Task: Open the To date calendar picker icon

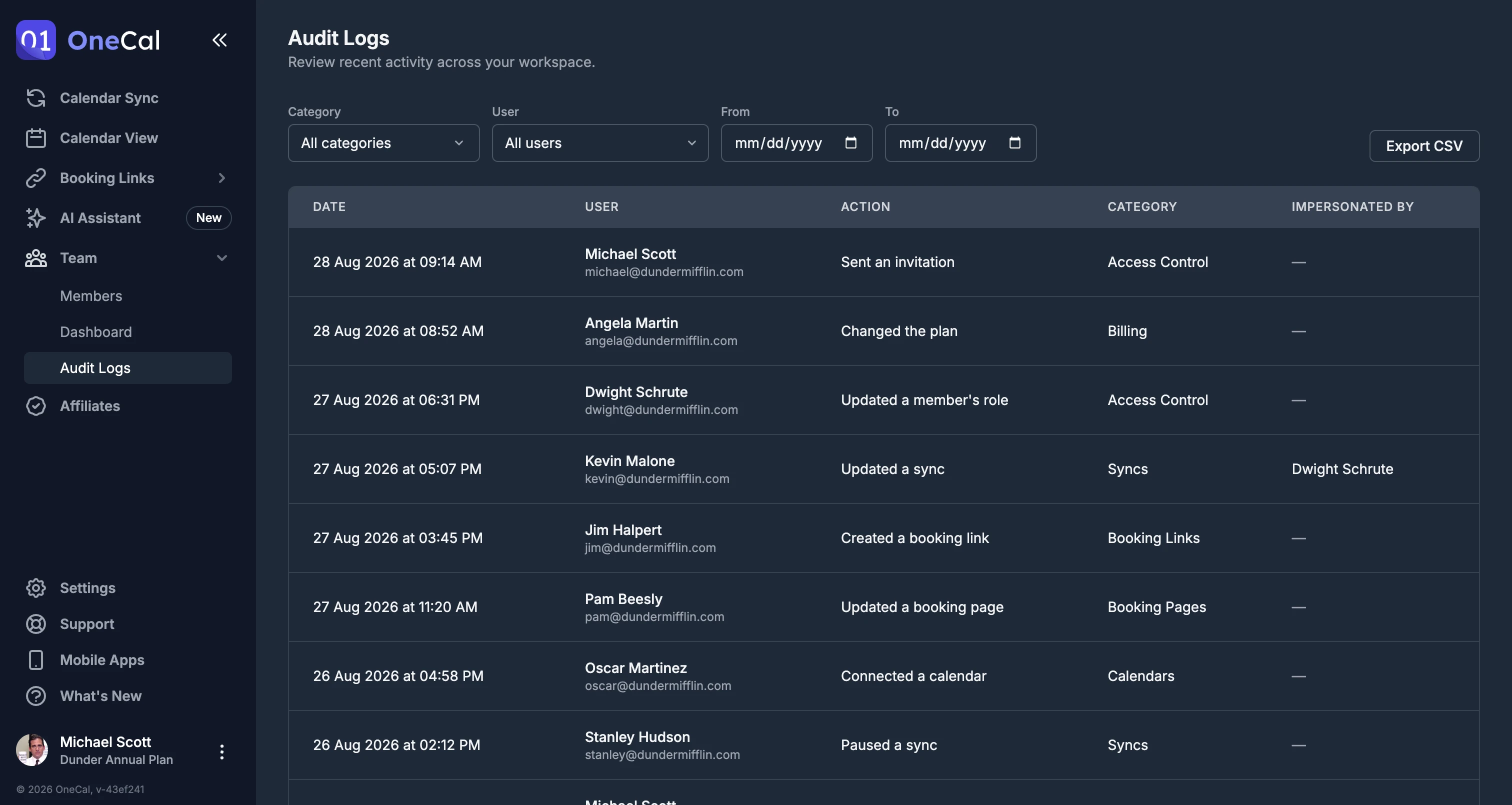Action: click(1015, 142)
